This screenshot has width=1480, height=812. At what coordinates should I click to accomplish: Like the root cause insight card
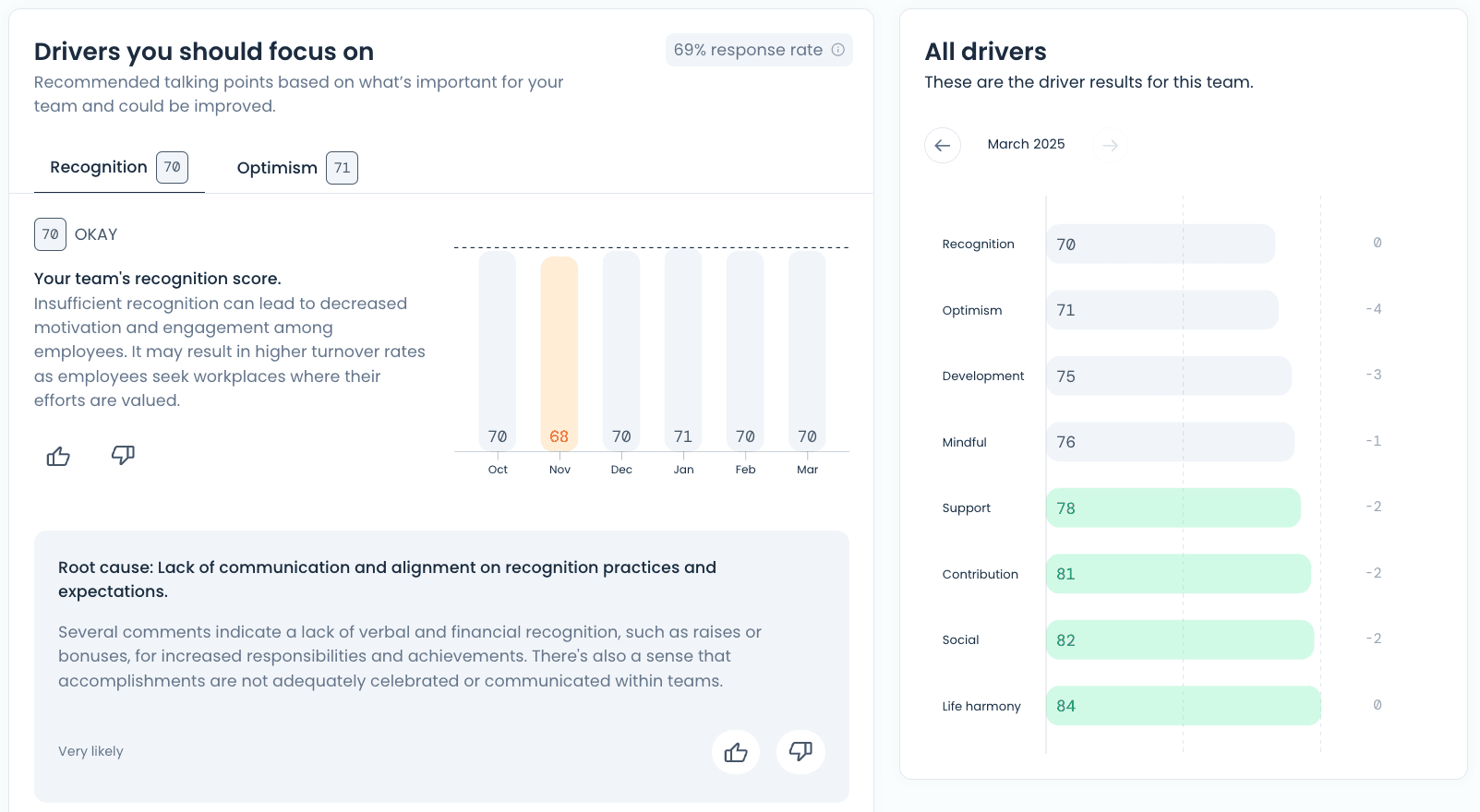pos(736,752)
